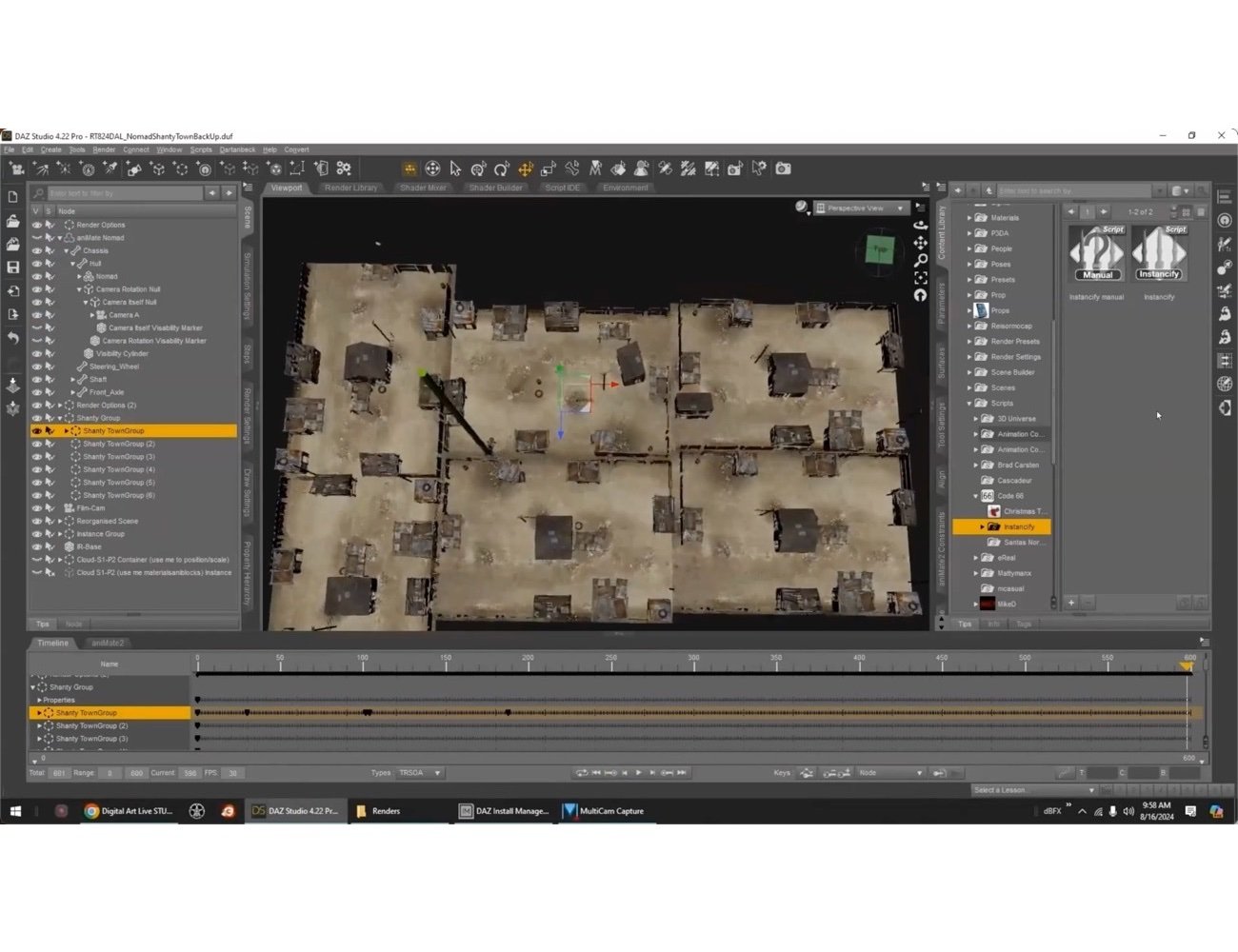
Task: Toggle visibility of the Camera A node
Action: tap(35, 314)
